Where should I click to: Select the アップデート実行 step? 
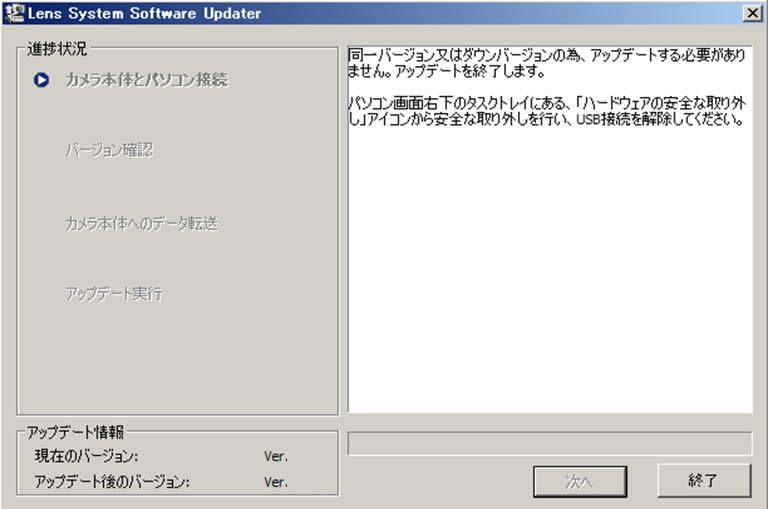(x=113, y=294)
